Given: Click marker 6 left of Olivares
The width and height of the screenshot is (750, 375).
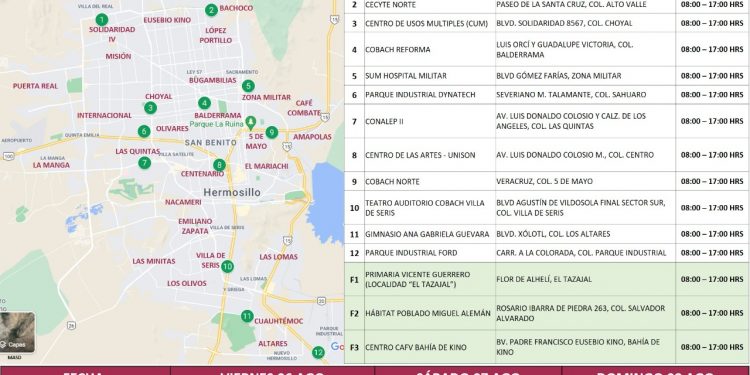Looking at the screenshot, I should tap(144, 131).
